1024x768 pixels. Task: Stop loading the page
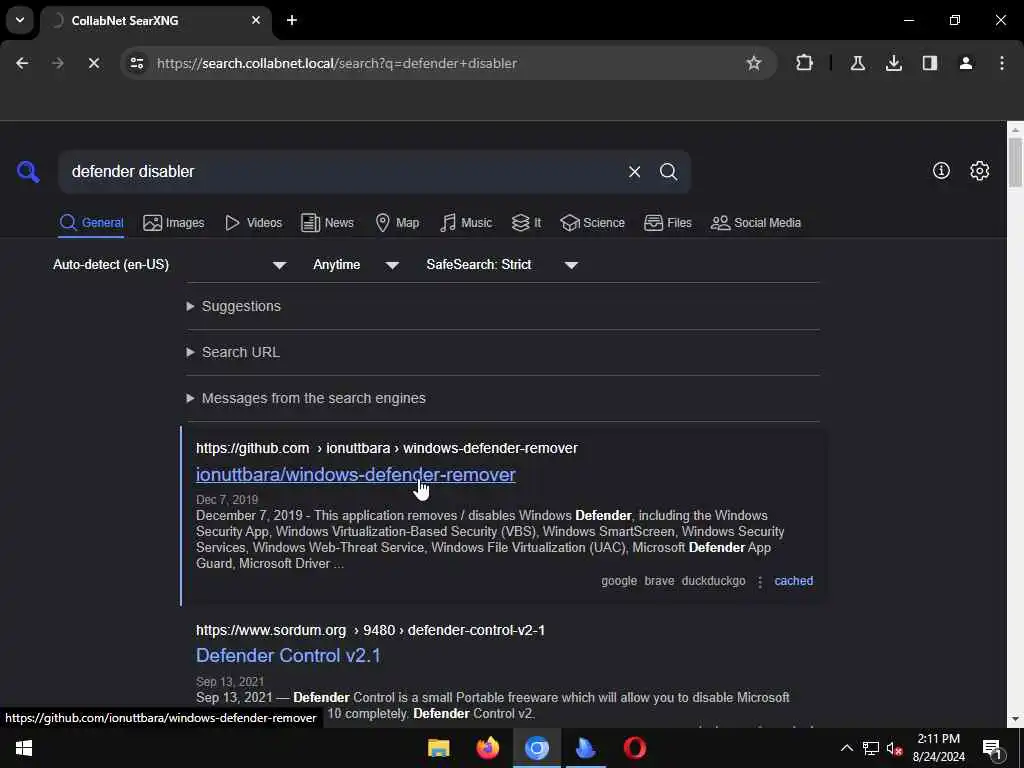tap(93, 63)
